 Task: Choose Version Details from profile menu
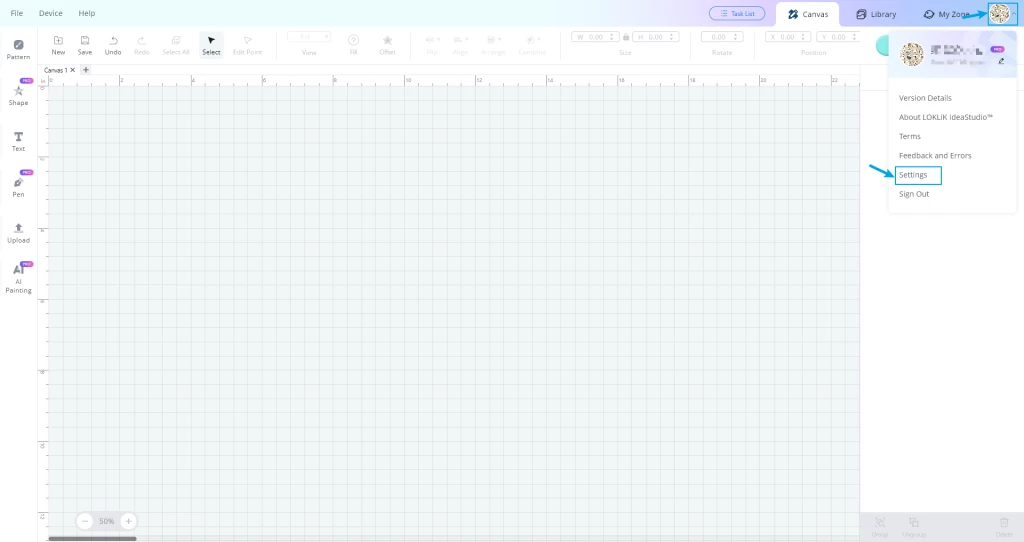click(925, 98)
